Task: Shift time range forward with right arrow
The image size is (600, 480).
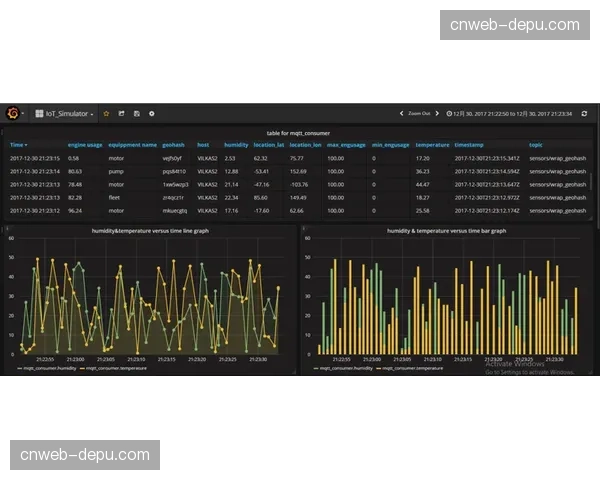Action: click(x=439, y=114)
